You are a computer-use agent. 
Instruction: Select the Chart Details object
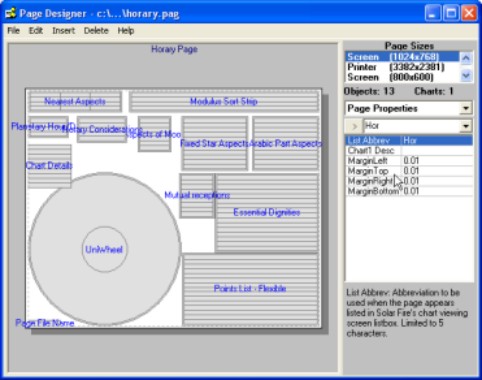tap(49, 166)
